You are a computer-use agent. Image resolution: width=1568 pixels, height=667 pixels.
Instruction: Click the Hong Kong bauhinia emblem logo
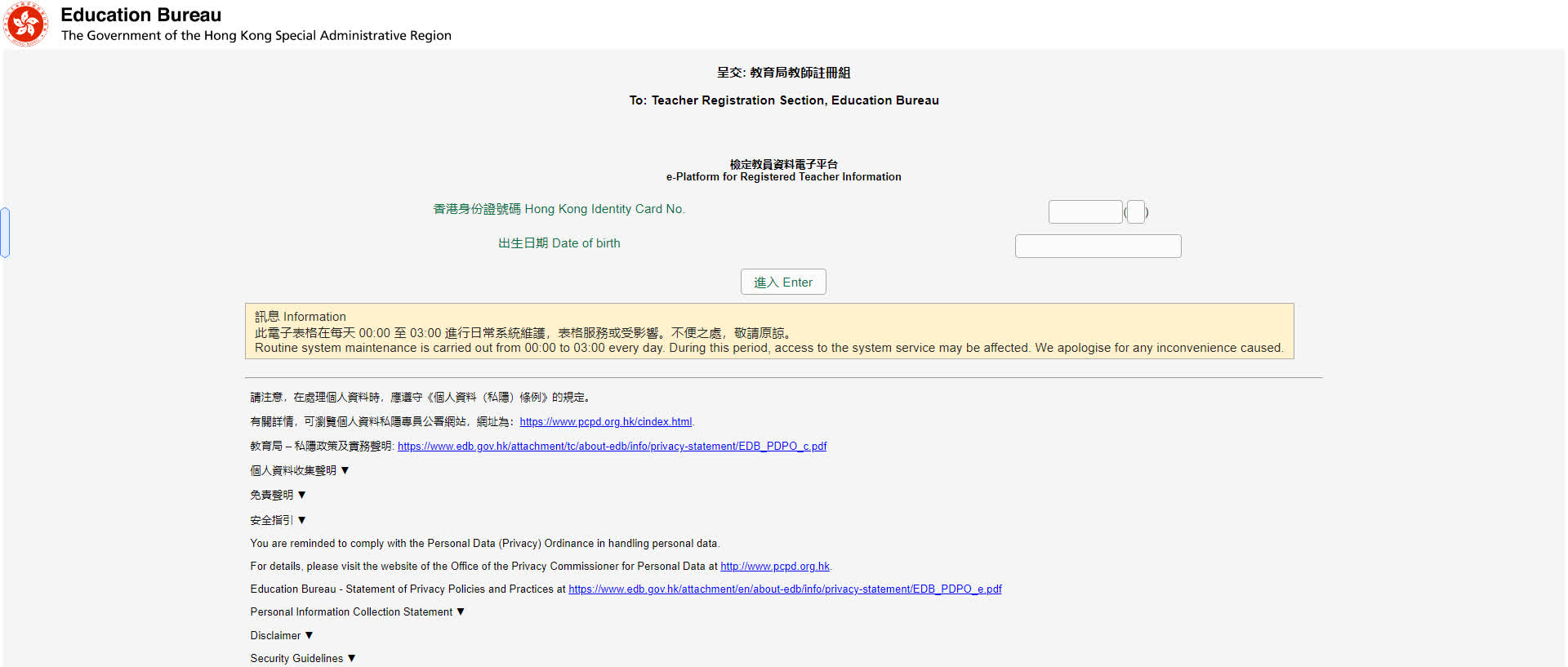[25, 24]
